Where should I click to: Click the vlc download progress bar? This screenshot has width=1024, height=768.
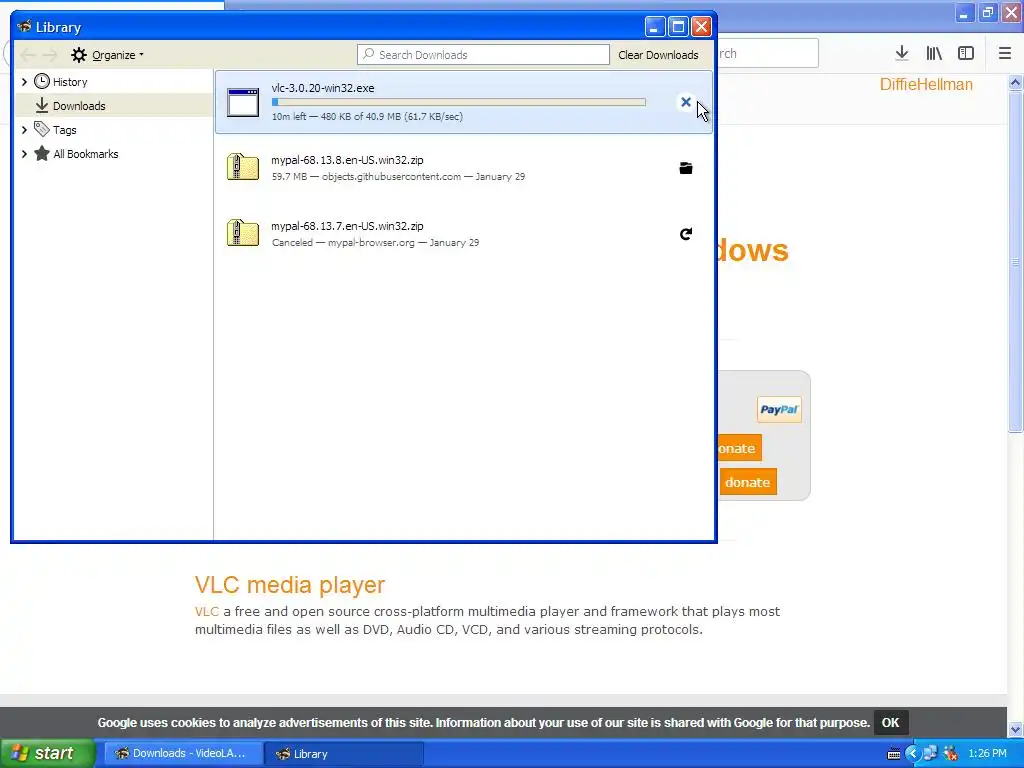[x=458, y=102]
